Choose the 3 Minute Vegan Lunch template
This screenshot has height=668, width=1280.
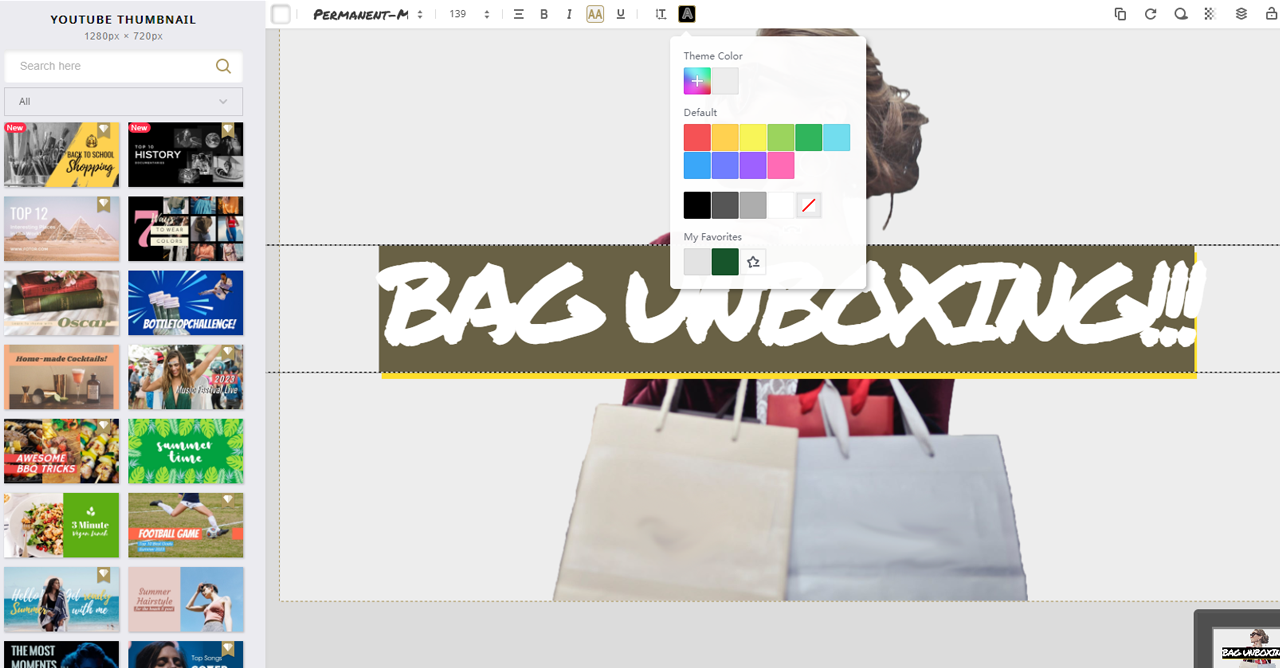tap(62, 525)
